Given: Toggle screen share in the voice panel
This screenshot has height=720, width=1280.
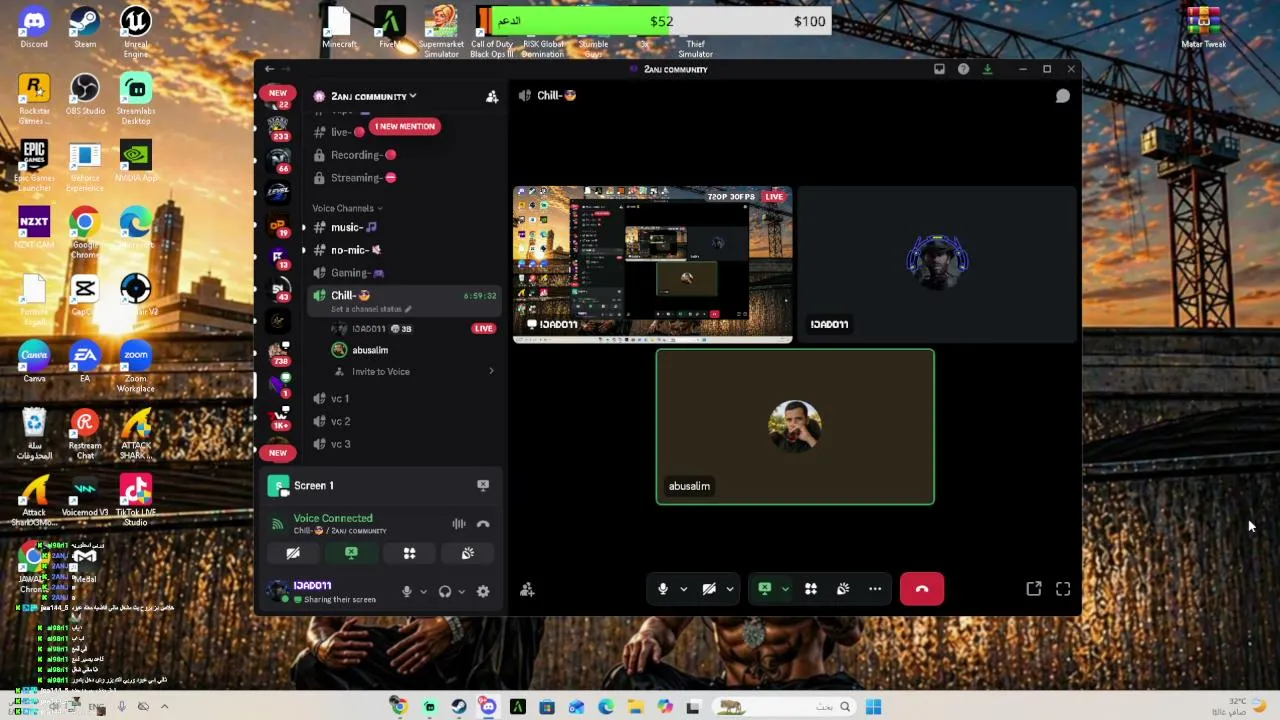Looking at the screenshot, I should (x=351, y=553).
